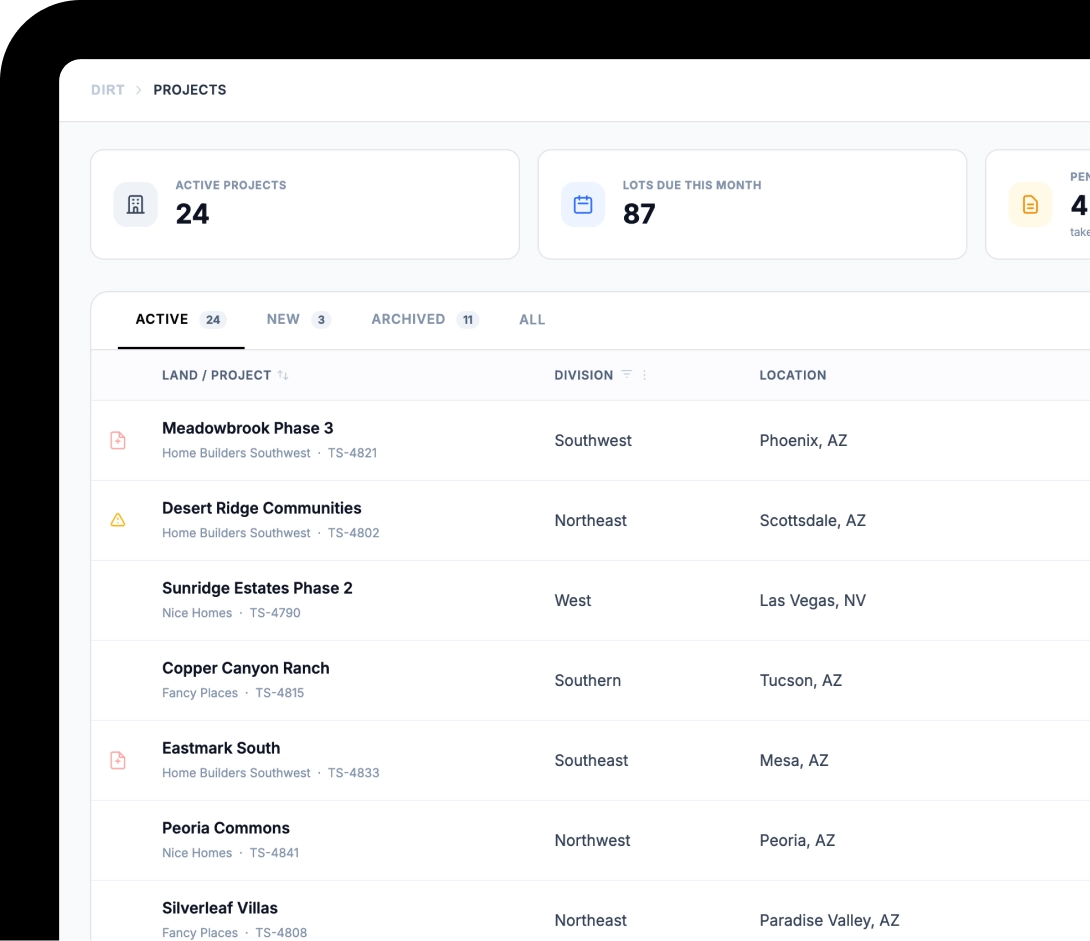Image resolution: width=1090 pixels, height=941 pixels.
Task: Open the Meadowbrook Phase 3 project
Action: coord(247,428)
